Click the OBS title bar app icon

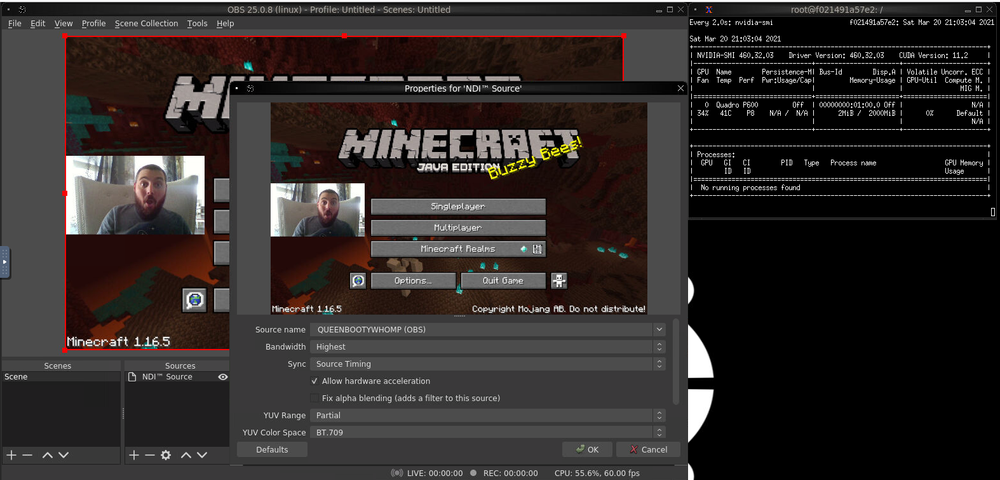point(22,10)
